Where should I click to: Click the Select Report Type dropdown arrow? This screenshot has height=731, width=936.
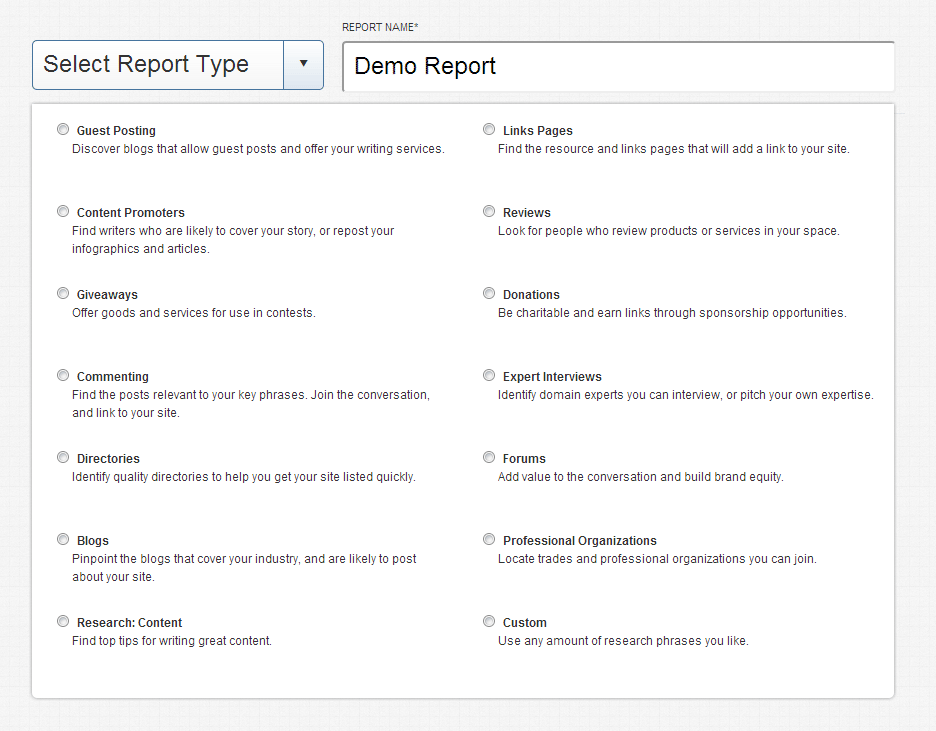[x=303, y=64]
